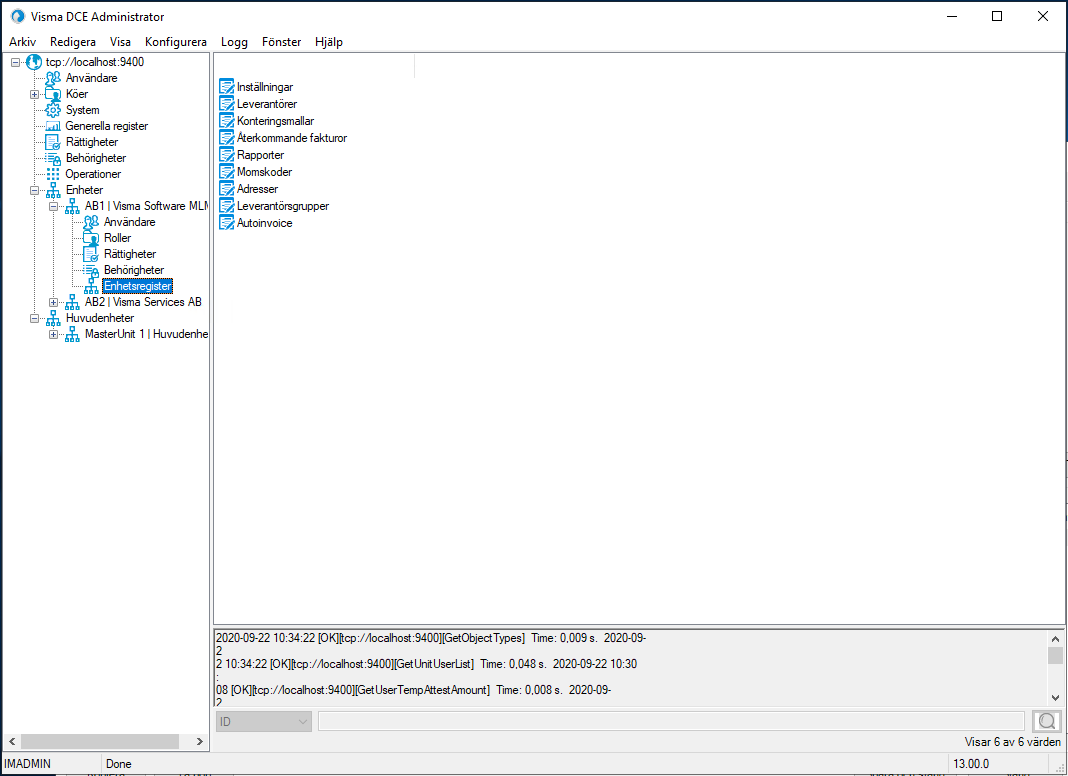
Task: Select Momskoder in the right panel
Action: click(x=262, y=172)
